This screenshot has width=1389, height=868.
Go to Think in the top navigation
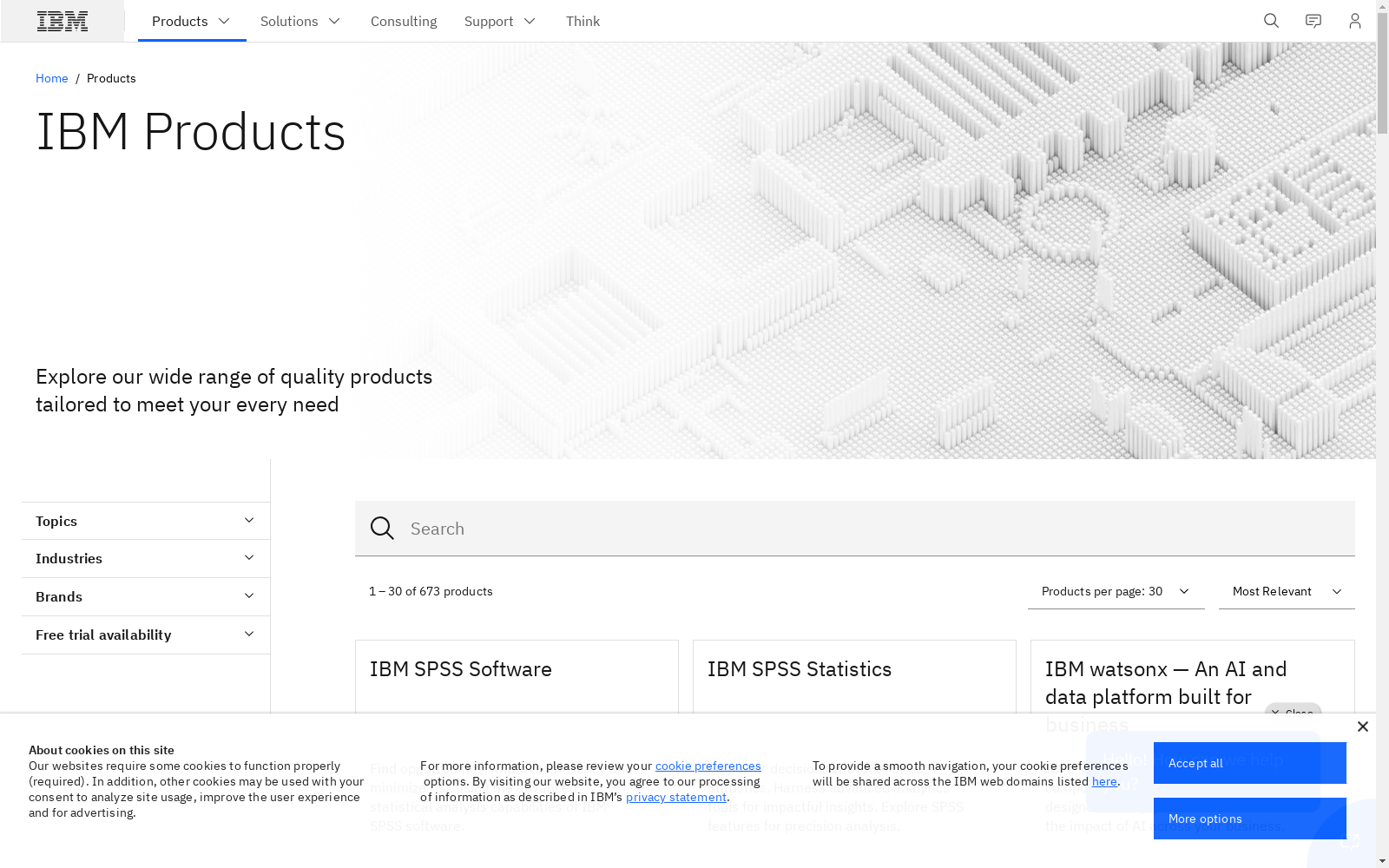[x=583, y=21]
